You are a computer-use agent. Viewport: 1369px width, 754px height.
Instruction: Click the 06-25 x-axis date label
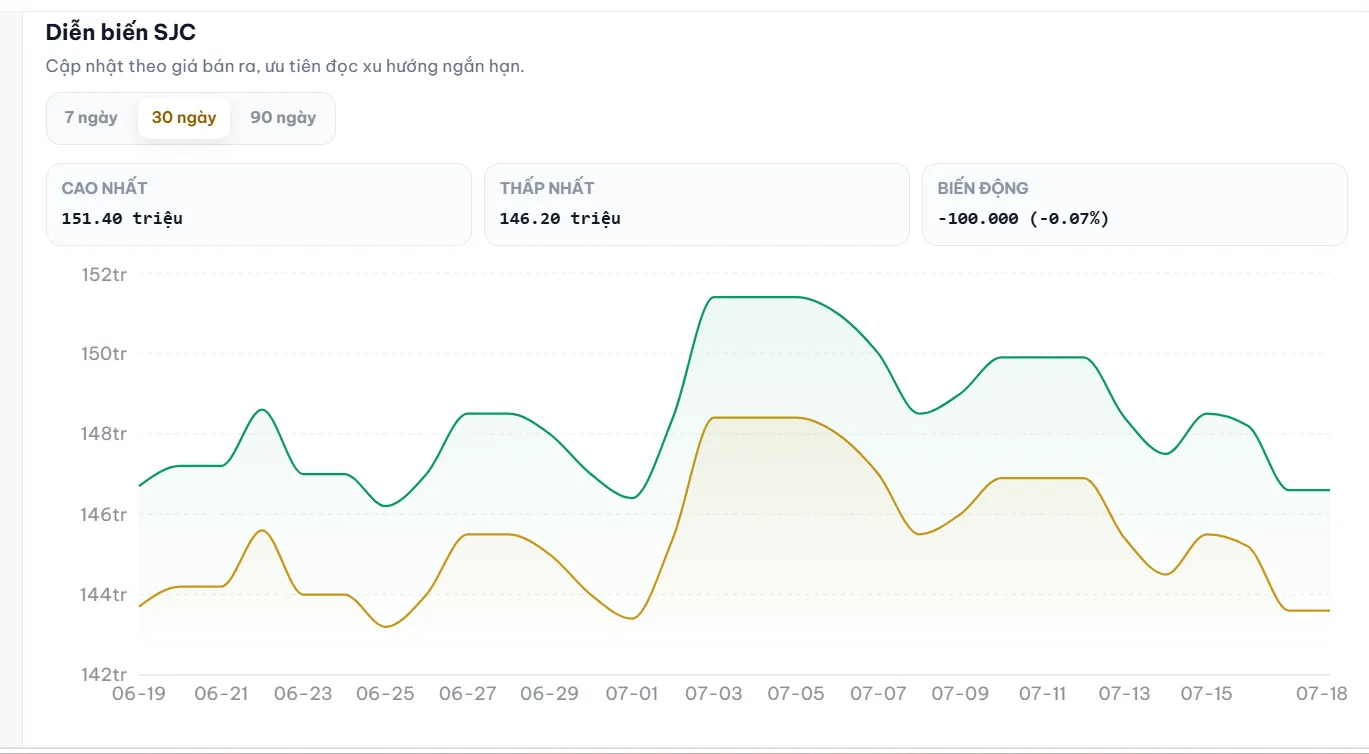tap(385, 693)
